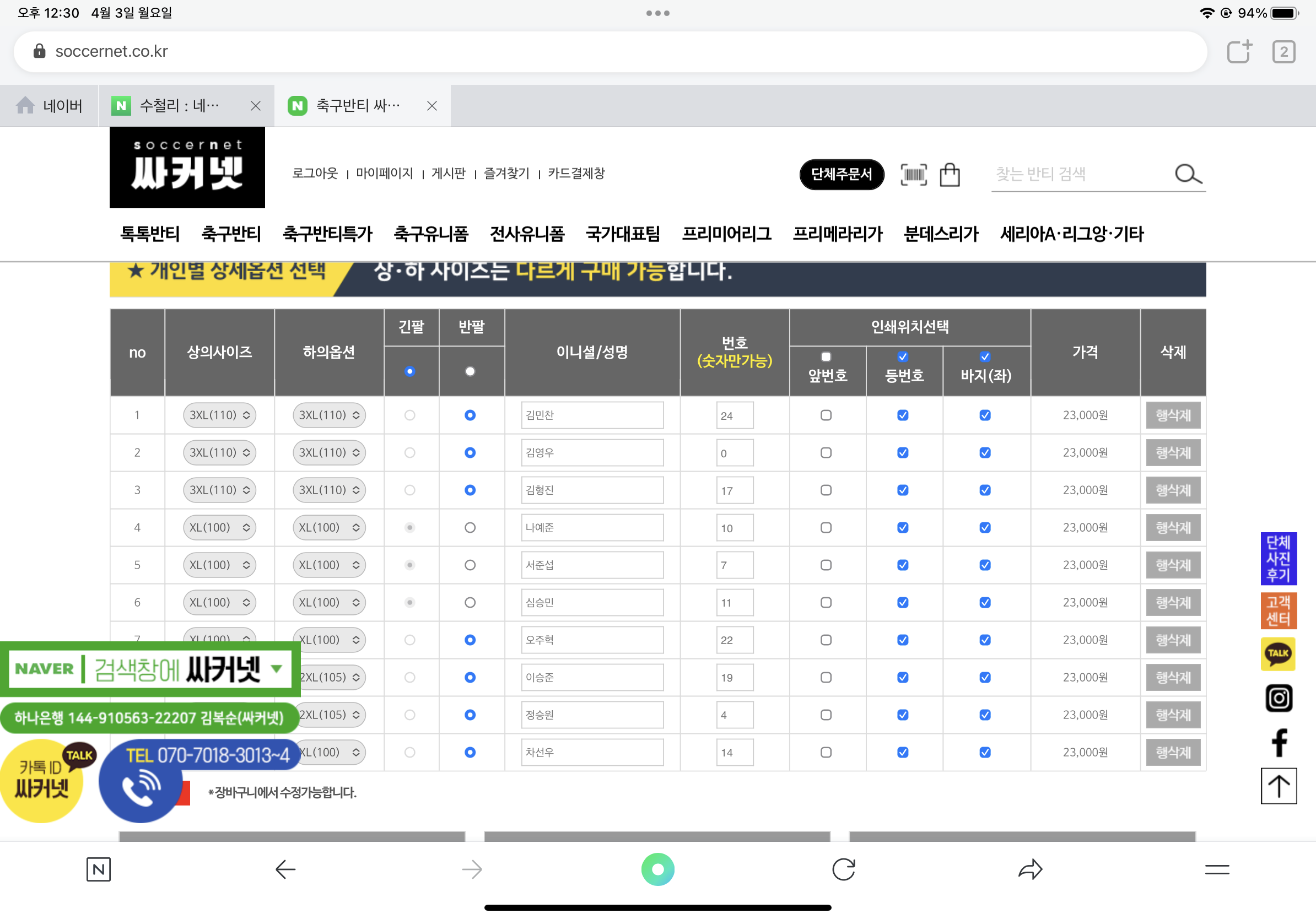
Task: Open 프리미어리그 menu category
Action: click(726, 234)
